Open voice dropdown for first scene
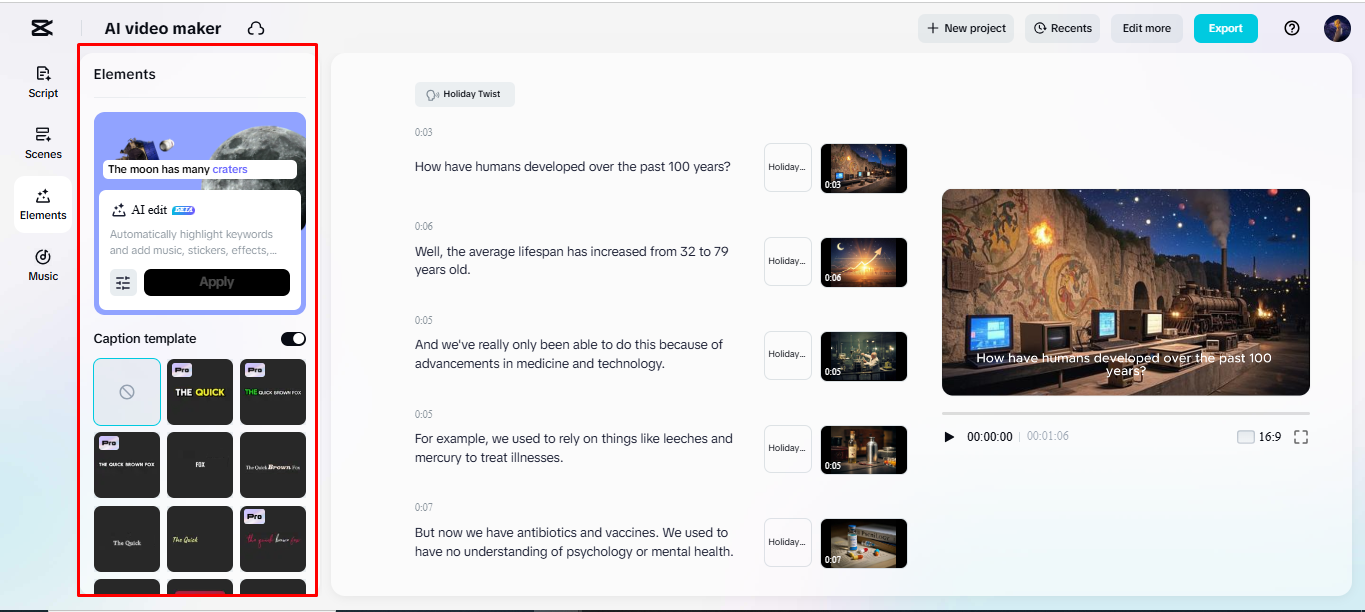This screenshot has height=612, width=1365. (787, 167)
